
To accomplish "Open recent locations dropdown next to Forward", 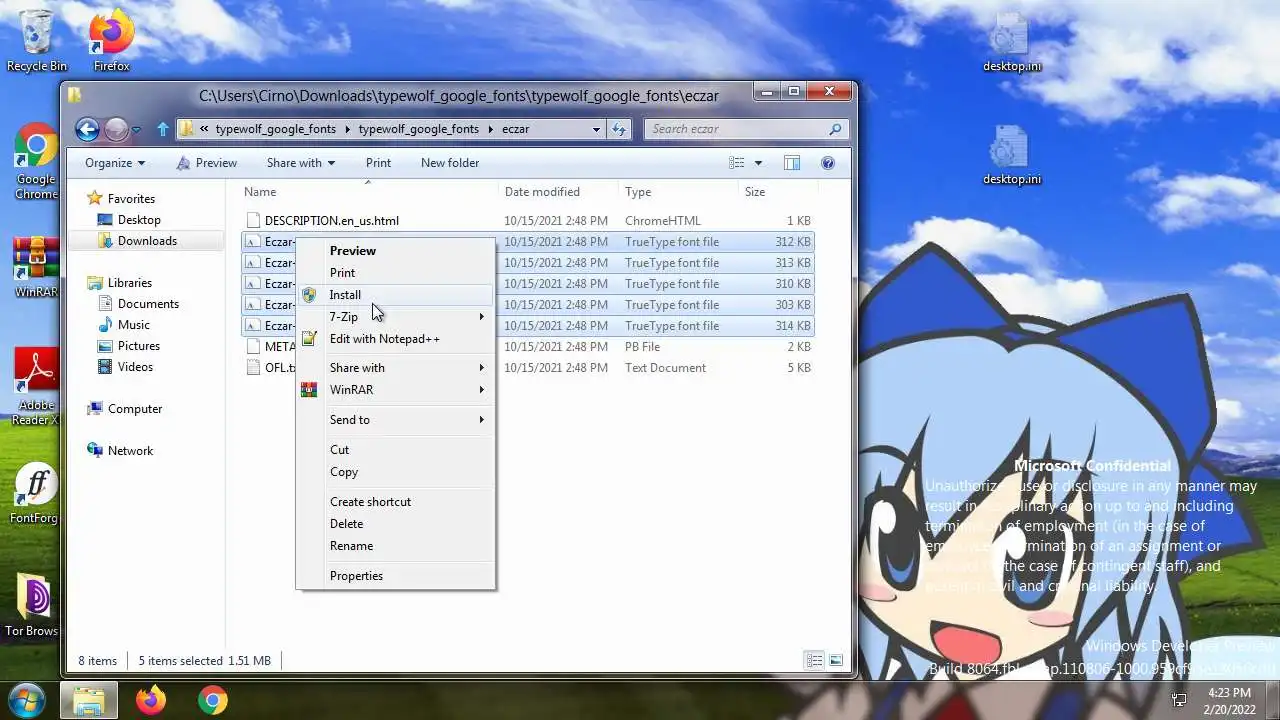I will click(136, 129).
